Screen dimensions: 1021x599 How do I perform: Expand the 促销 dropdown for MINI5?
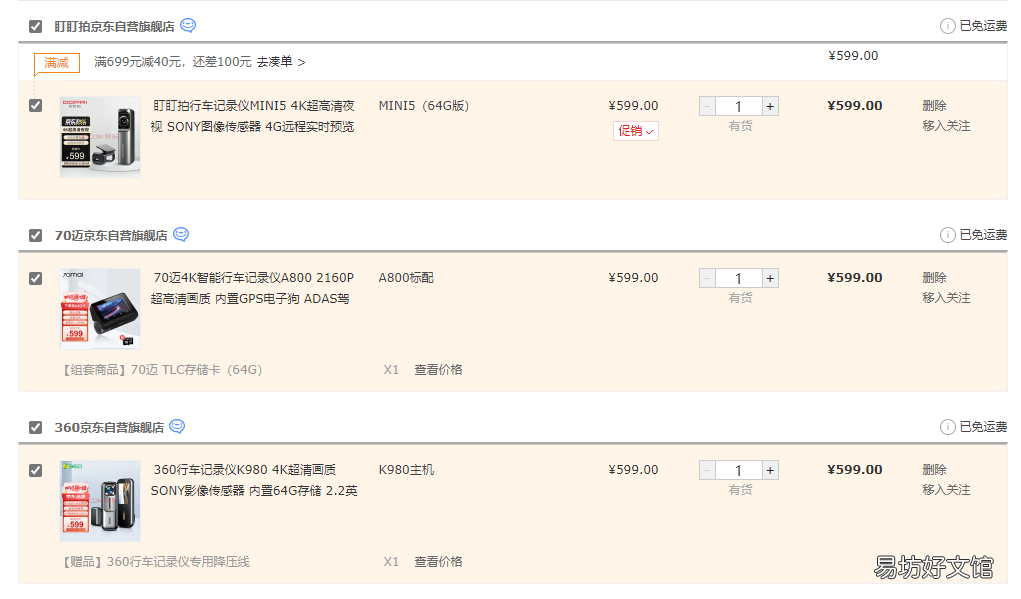[636, 131]
